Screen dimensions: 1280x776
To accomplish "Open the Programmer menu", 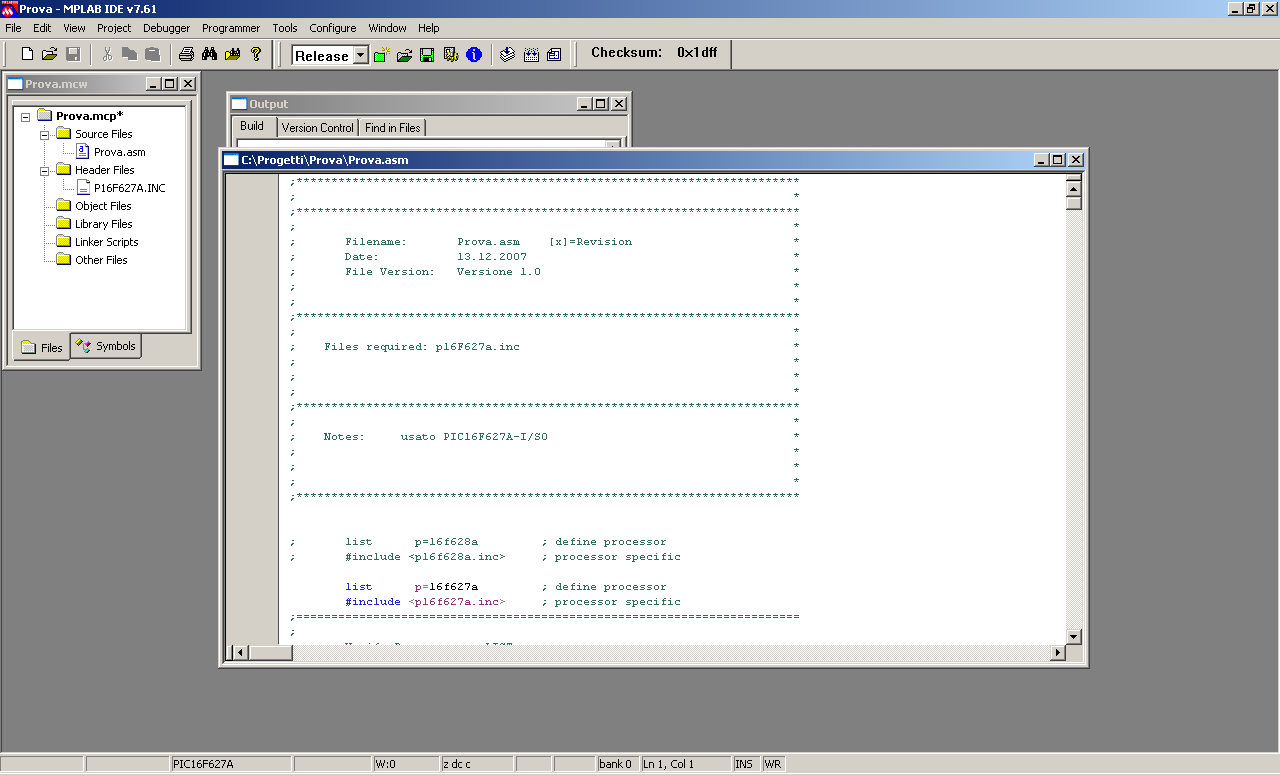I will tap(230, 28).
